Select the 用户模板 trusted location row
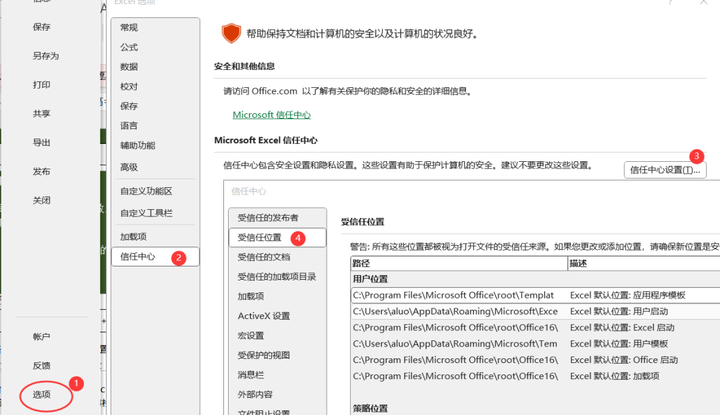The height and width of the screenshot is (415, 720). coord(535,344)
